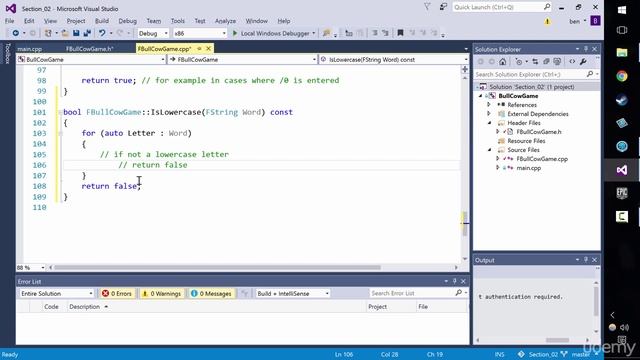Toggle a bookmark with the bookmark icon
Image resolution: width=640 pixels, height=360 pixels.
[x=400, y=33]
